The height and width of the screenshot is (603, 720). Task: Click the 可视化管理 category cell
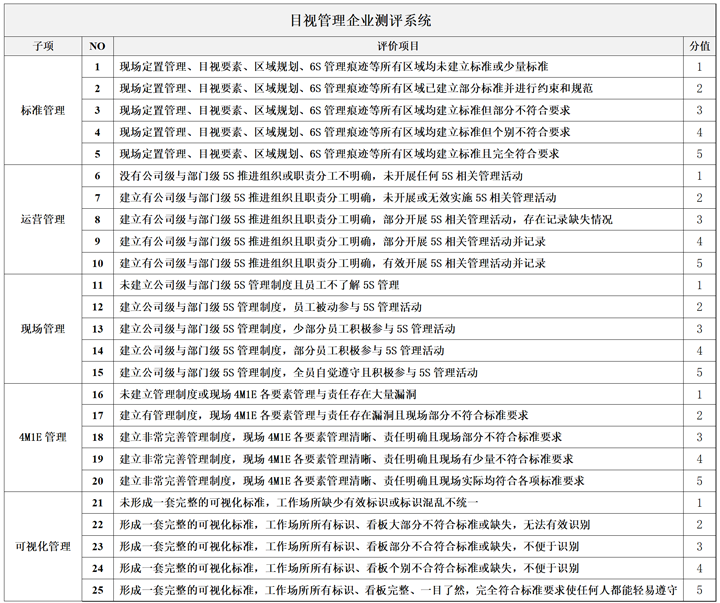(42, 546)
